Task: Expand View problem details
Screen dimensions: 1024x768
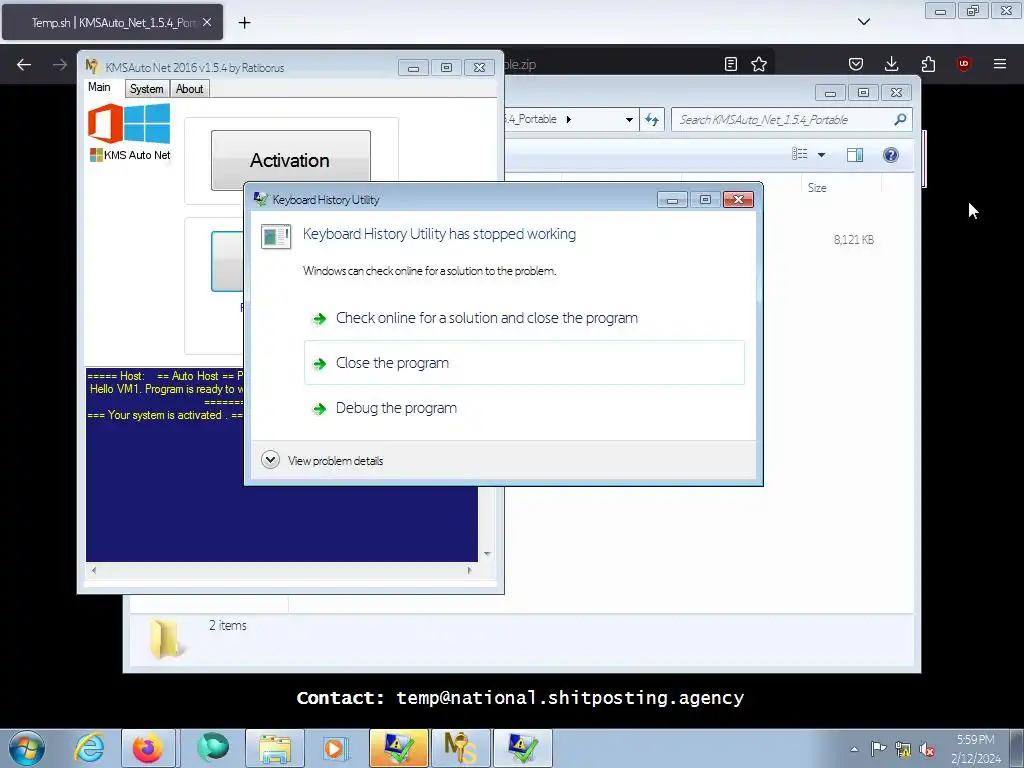Action: pos(322,460)
